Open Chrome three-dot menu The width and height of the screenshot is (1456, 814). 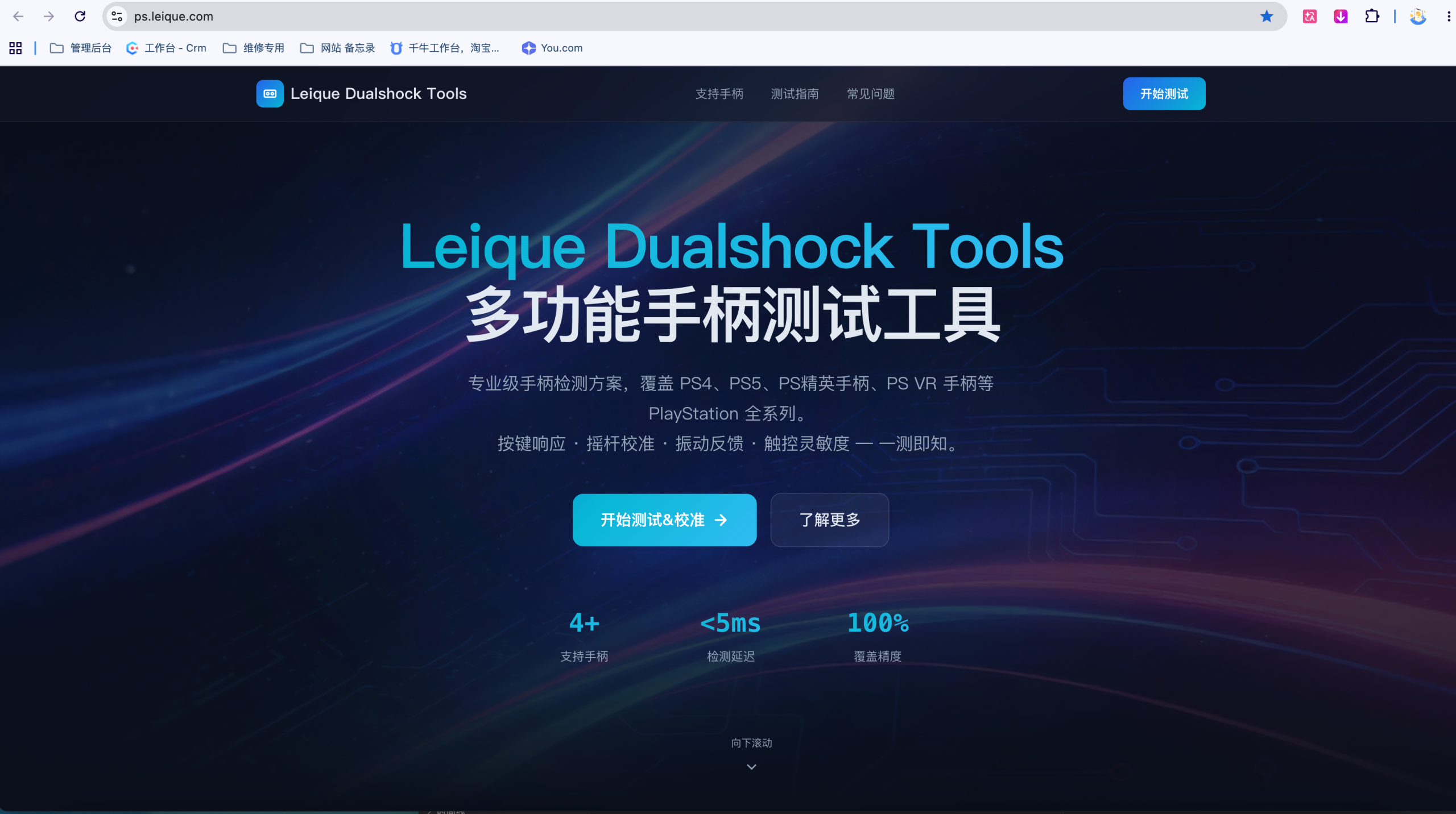click(x=1448, y=16)
